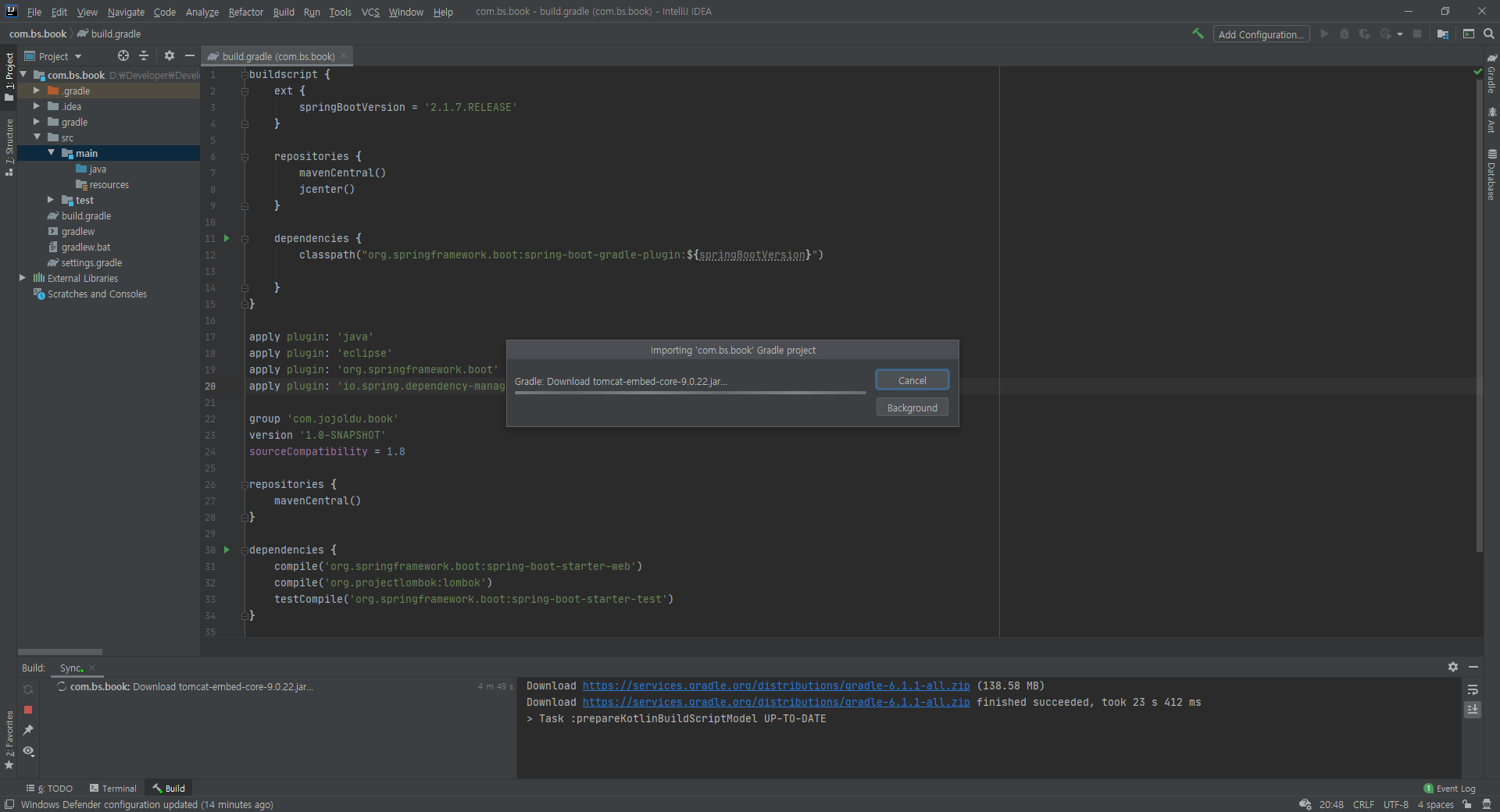Toggle tool window bars icon at bottom-left
The image size is (1500, 812).
[x=9, y=804]
